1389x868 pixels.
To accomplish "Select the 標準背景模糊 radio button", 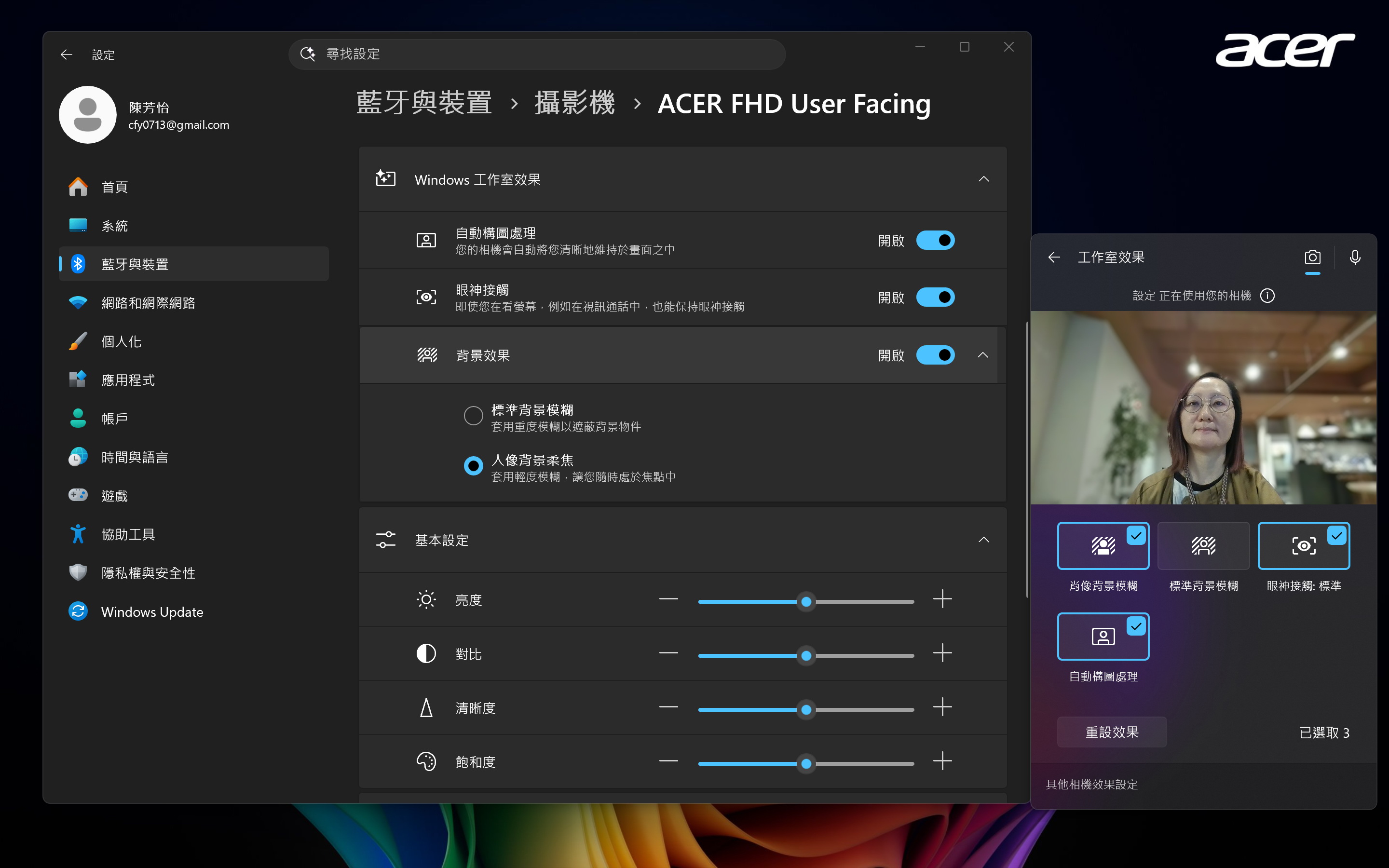I will (474, 416).
